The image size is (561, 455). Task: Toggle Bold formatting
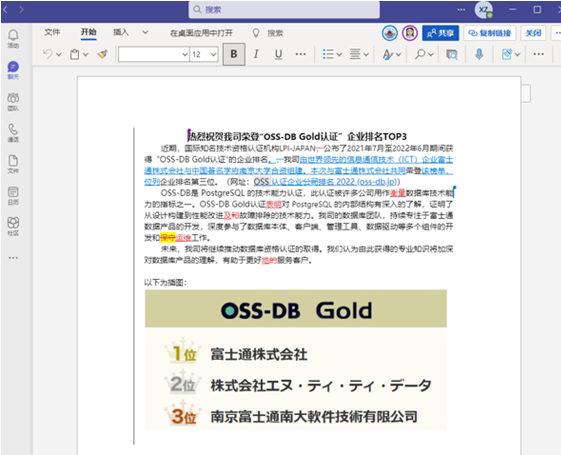tap(234, 54)
